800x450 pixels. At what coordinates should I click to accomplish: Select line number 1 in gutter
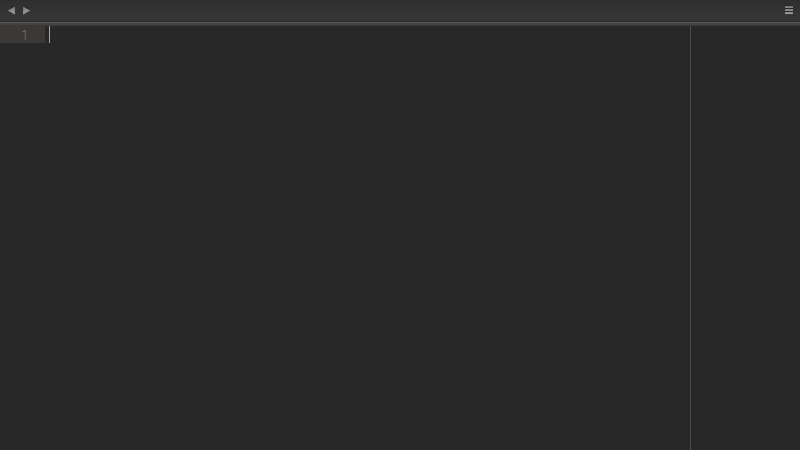pyautogui.click(x=24, y=35)
